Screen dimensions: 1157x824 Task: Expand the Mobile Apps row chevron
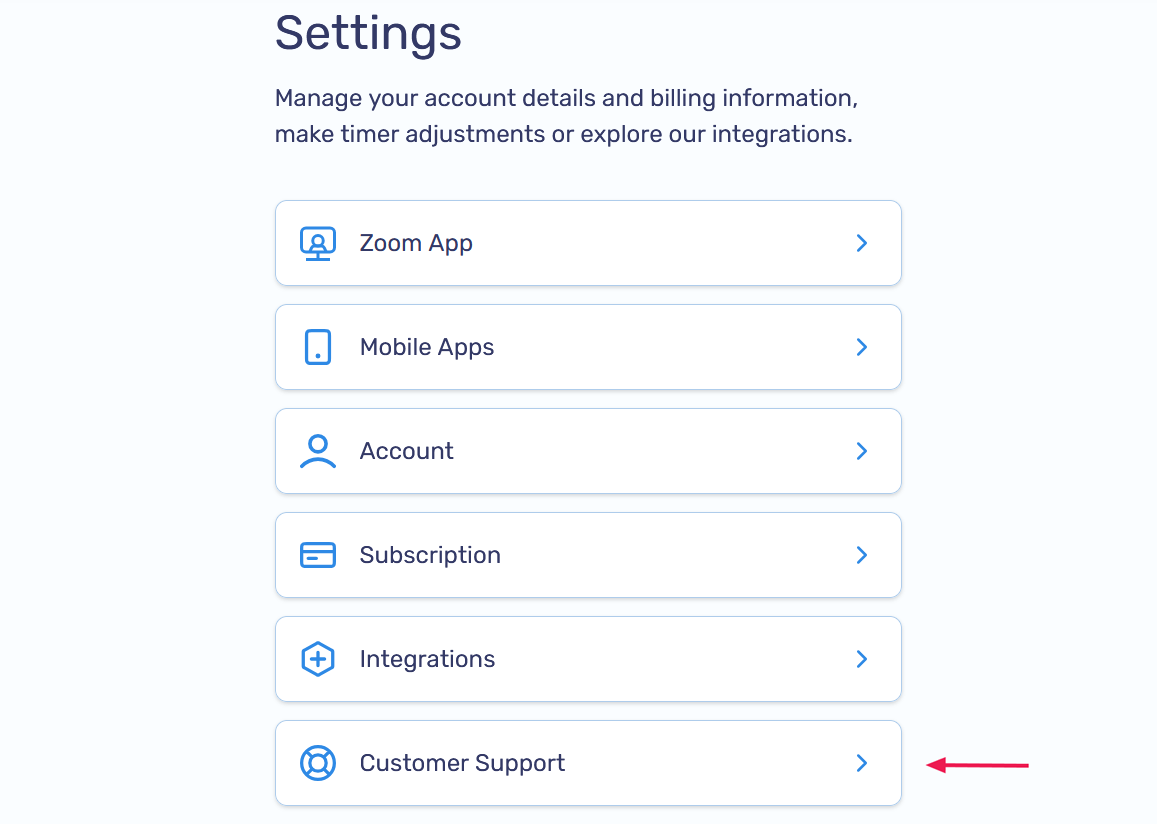coord(861,347)
